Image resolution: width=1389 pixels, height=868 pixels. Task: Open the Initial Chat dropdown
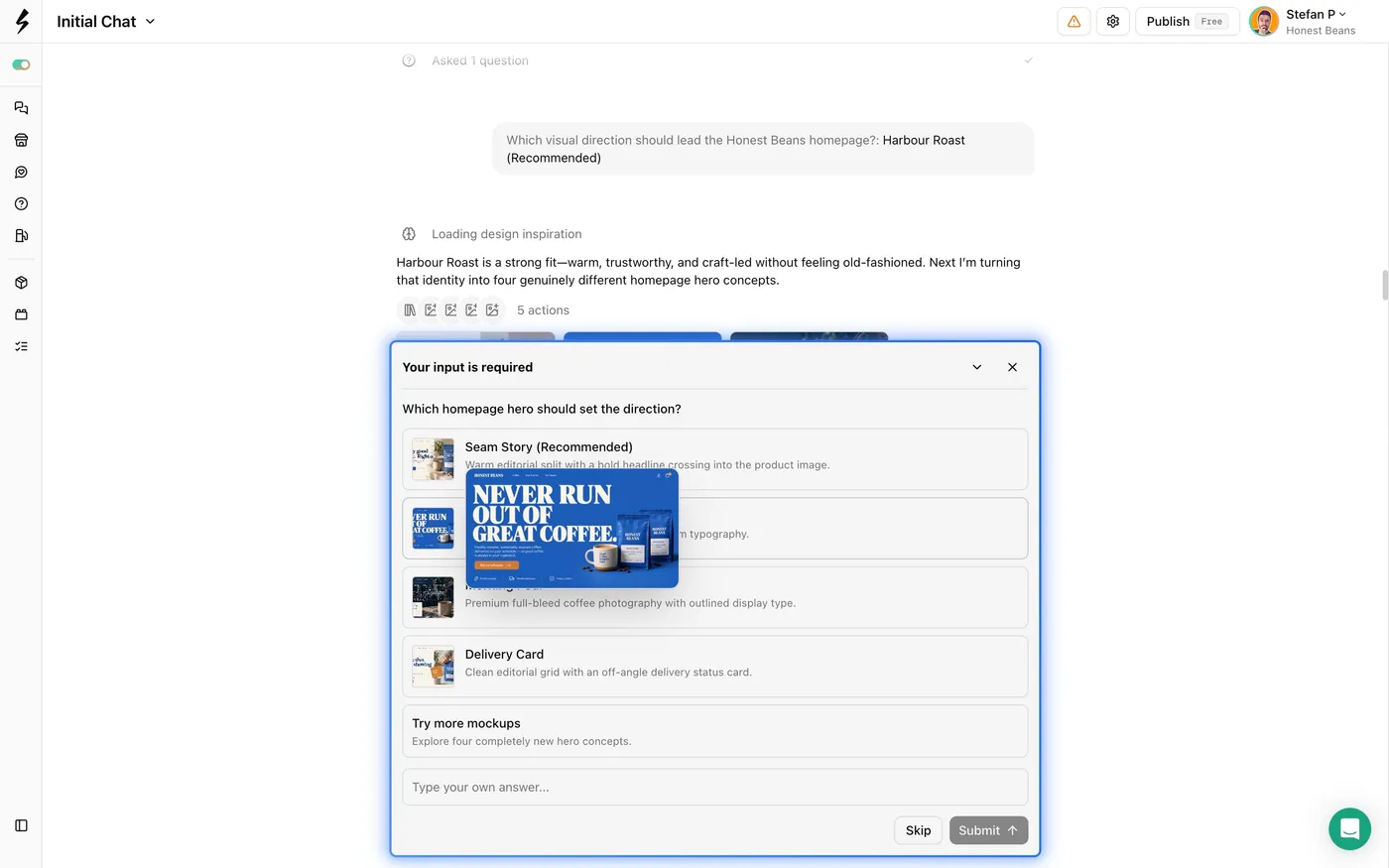106,21
